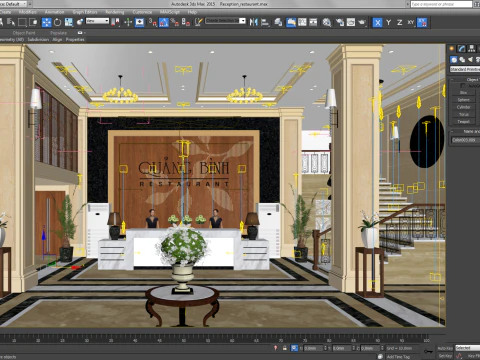Open the MAXScript menu
The image size is (480, 360).
tap(170, 12)
